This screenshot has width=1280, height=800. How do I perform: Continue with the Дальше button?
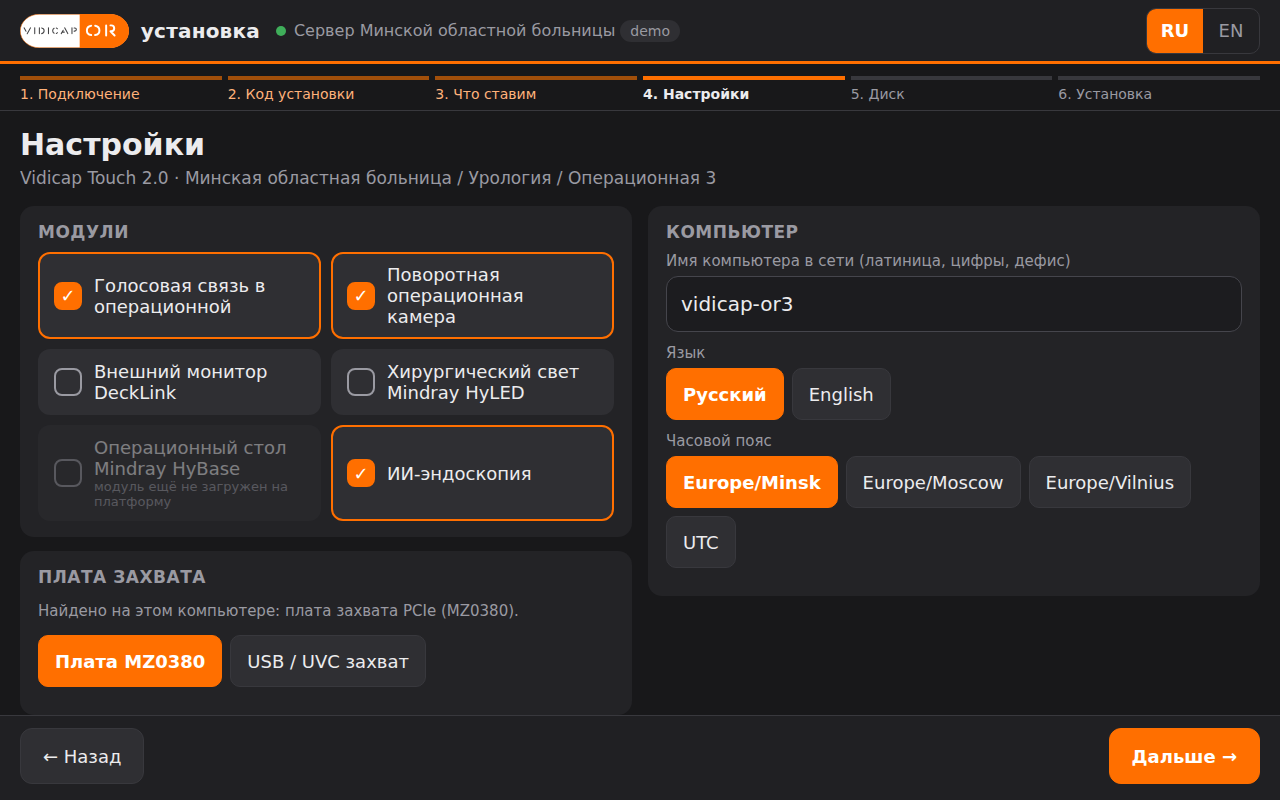pos(1184,756)
